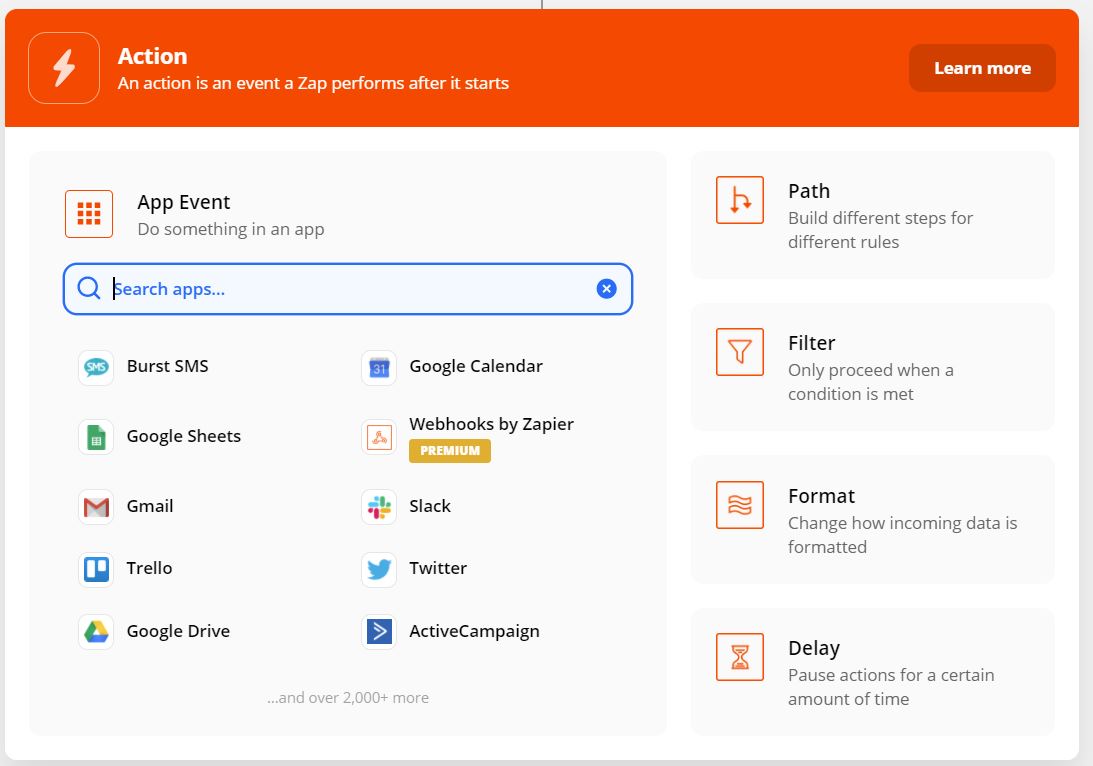The height and width of the screenshot is (766, 1093).
Task: Click the Delay option title
Action: point(813,648)
